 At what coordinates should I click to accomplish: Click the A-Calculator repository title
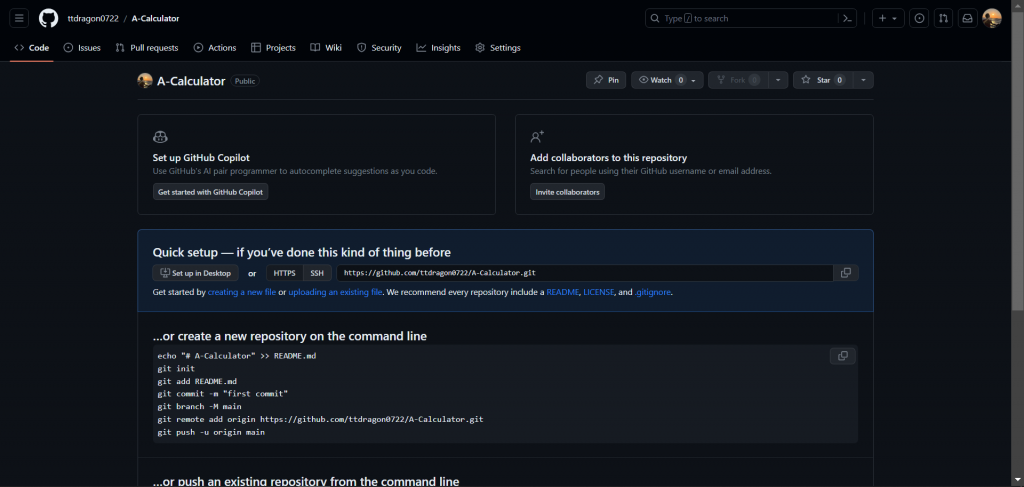191,81
